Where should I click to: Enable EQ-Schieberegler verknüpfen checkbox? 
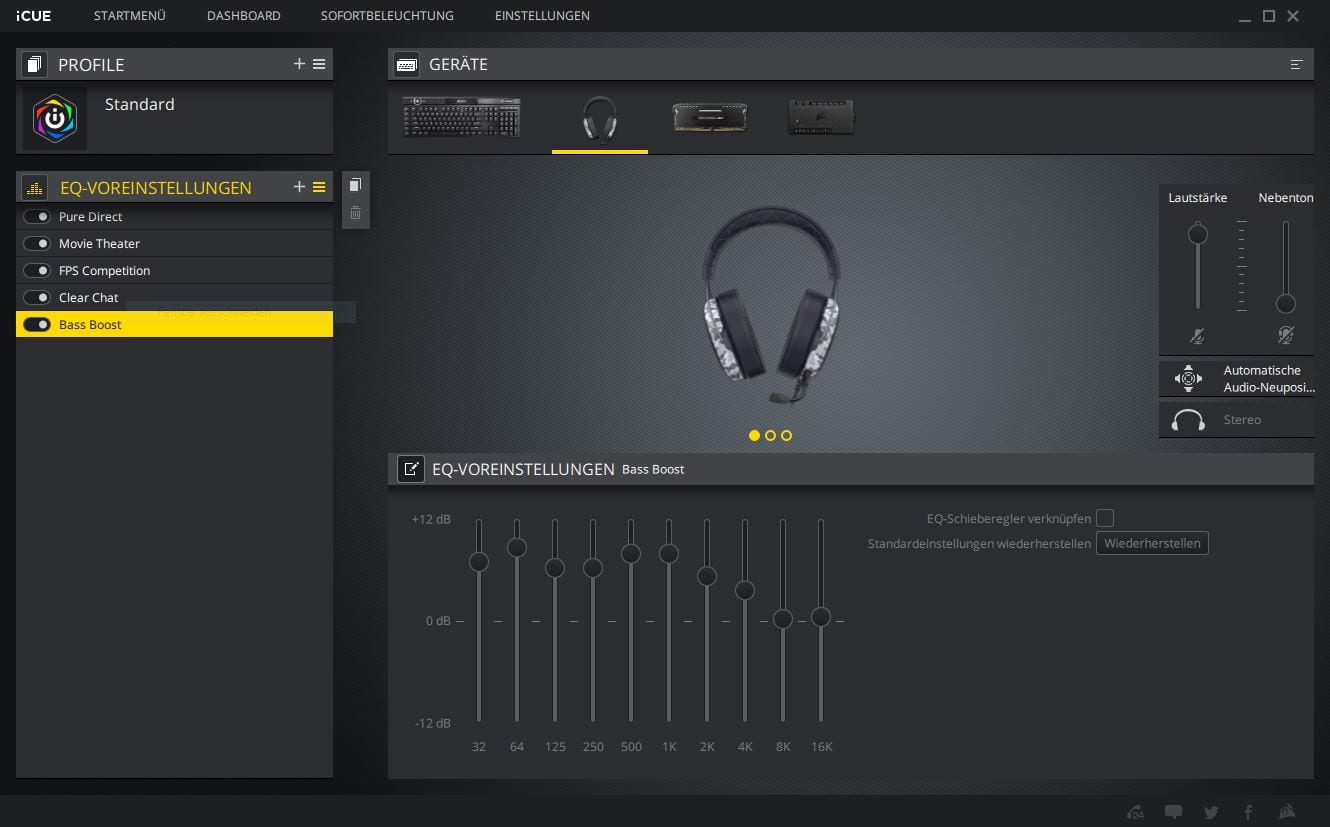1105,518
